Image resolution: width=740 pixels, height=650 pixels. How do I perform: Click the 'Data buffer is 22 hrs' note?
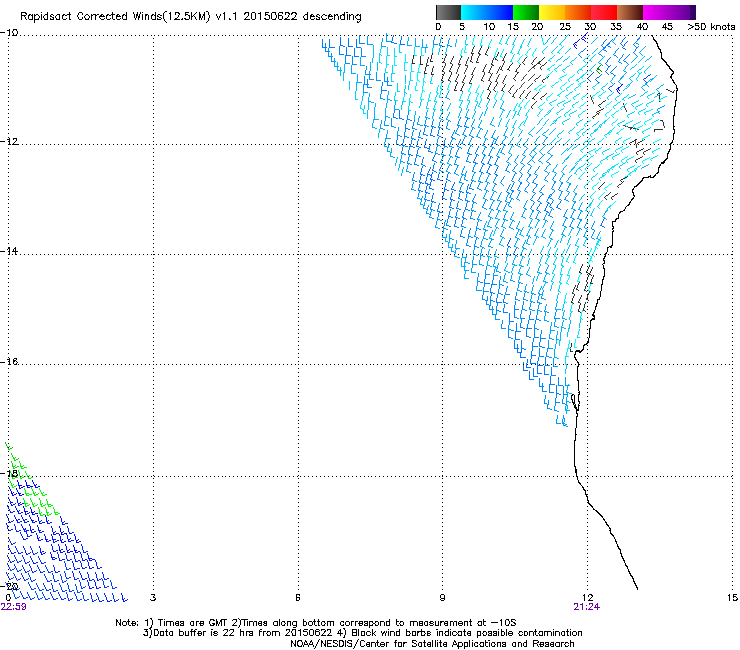(362, 633)
